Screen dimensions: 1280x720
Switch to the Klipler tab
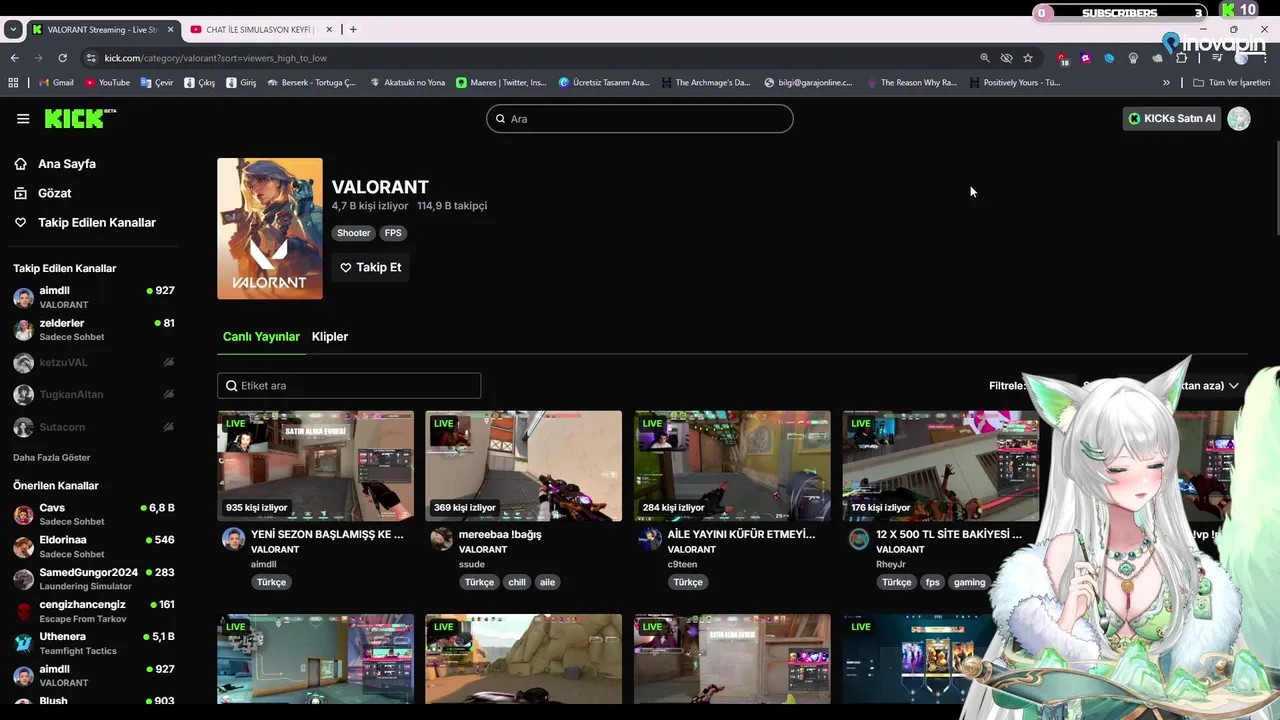[330, 337]
